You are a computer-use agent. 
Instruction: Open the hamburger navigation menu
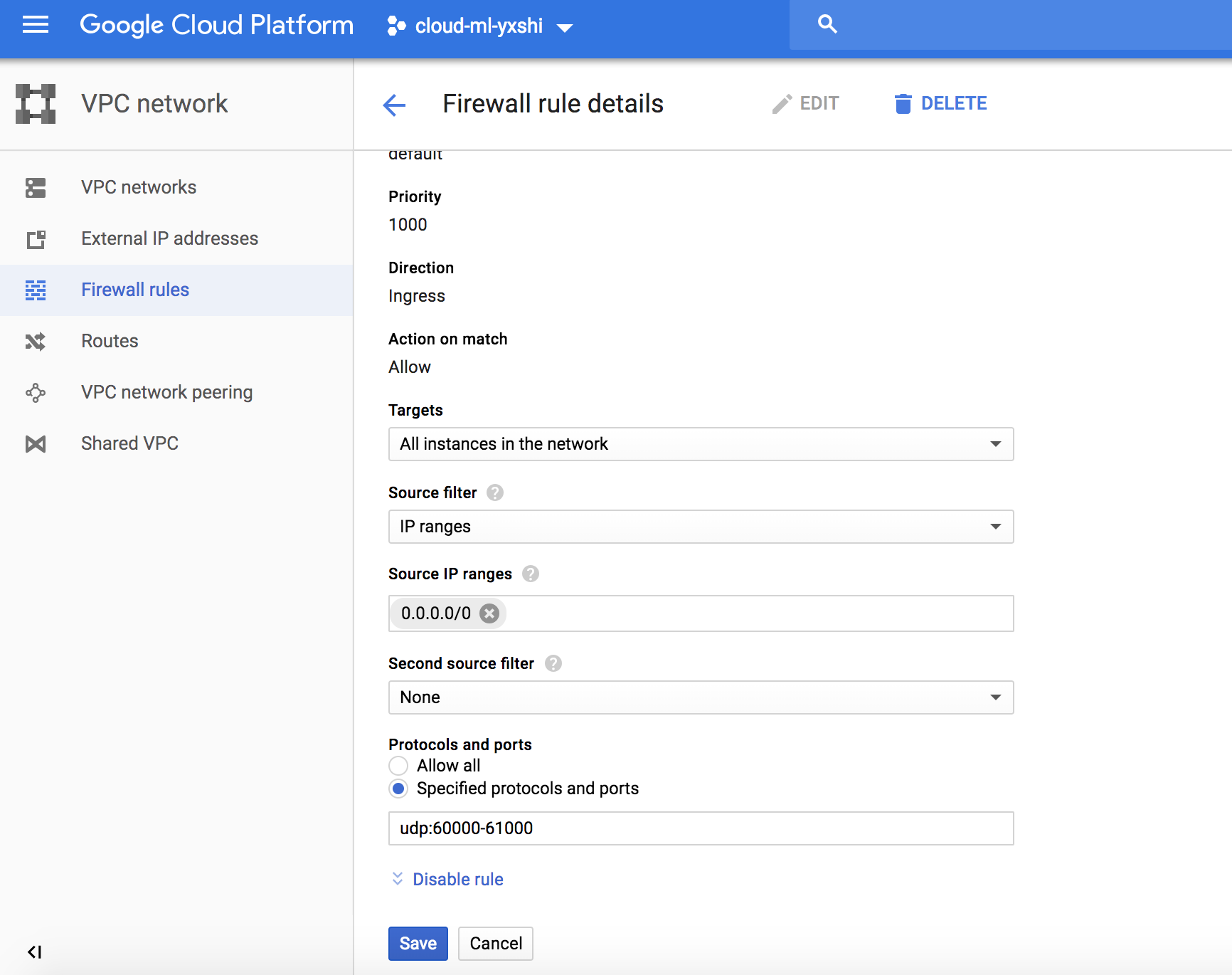click(x=36, y=25)
